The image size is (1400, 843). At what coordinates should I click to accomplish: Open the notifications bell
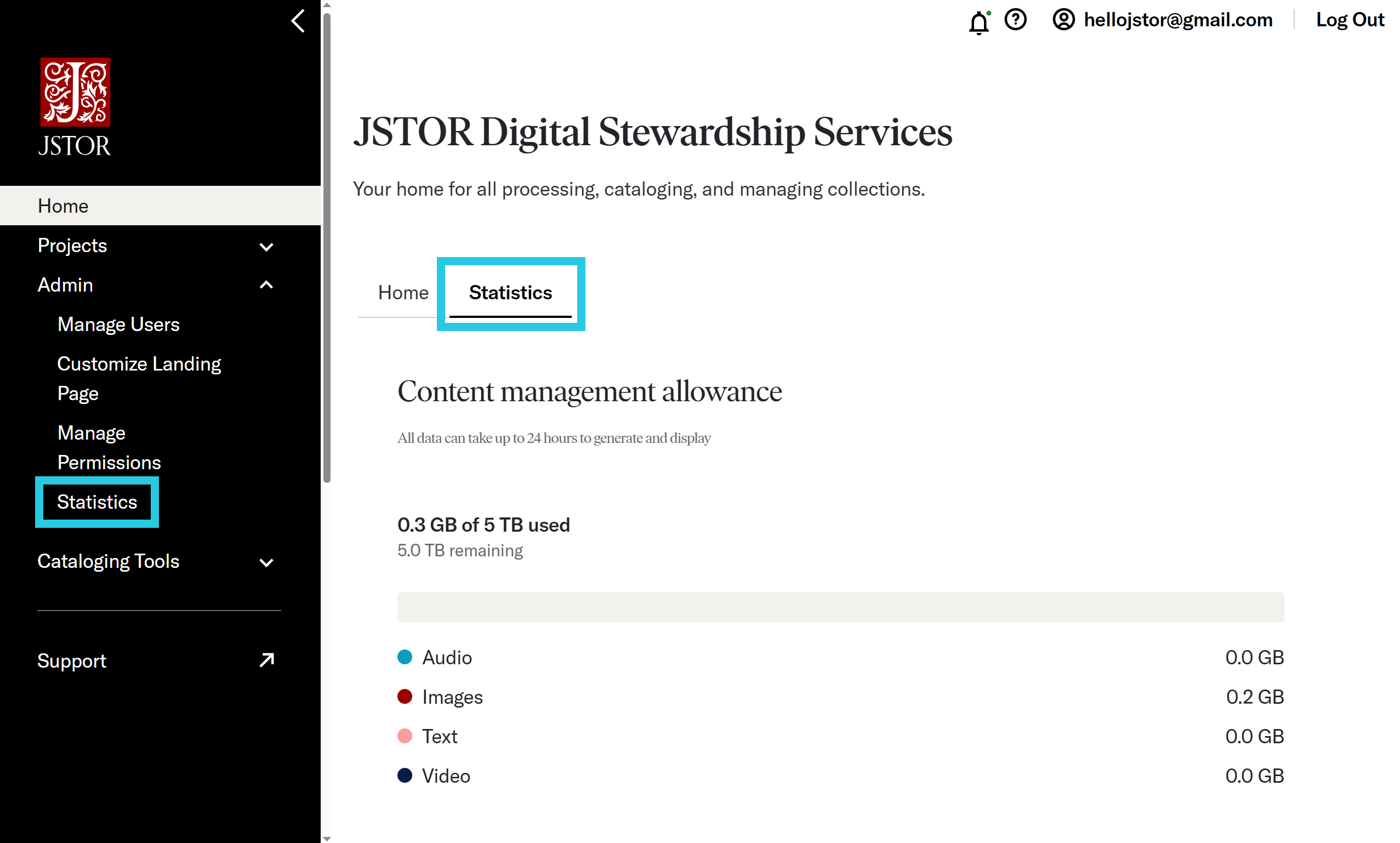[x=979, y=22]
